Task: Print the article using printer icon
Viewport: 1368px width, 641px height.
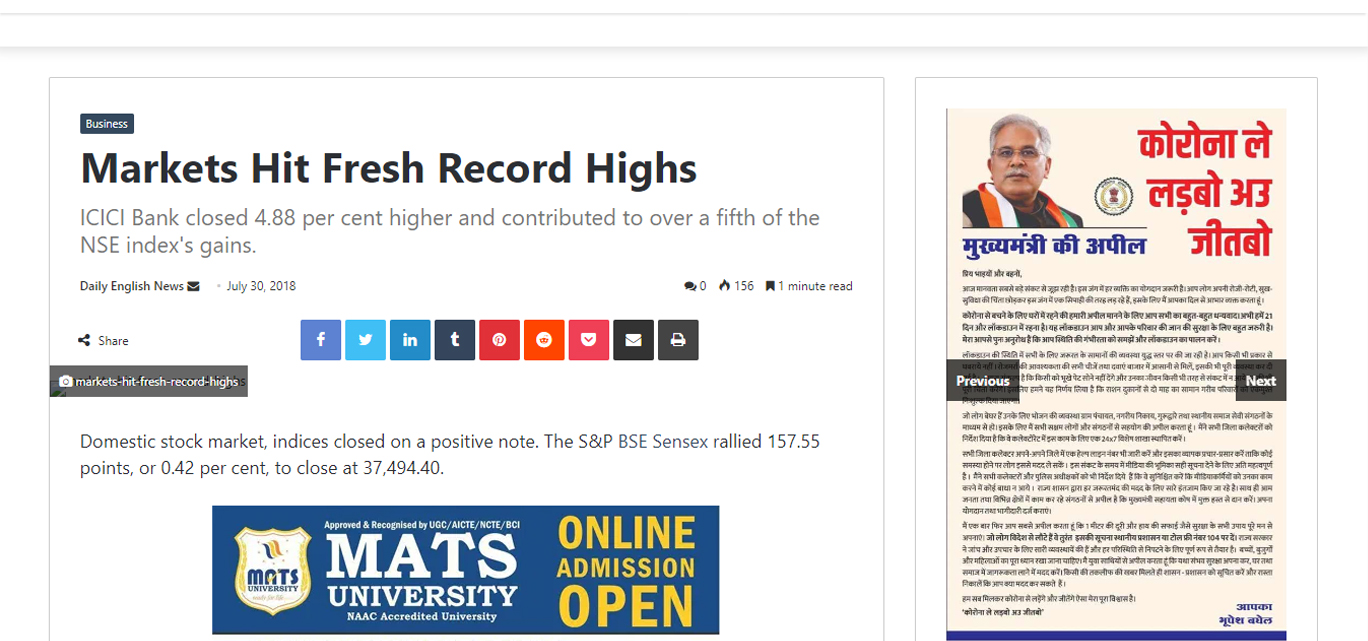Action: 678,340
